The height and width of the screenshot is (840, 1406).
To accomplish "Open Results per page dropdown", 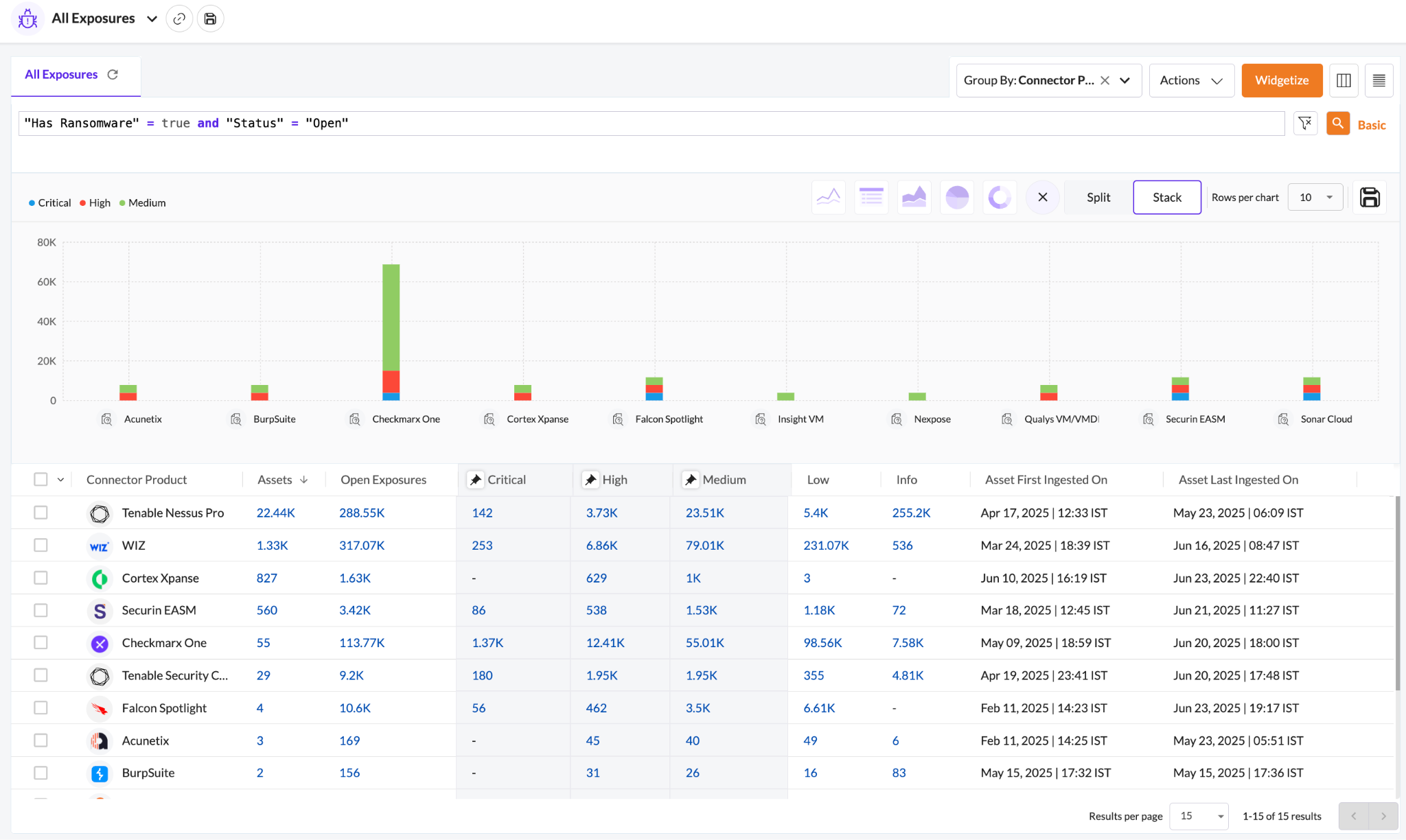I will [1199, 816].
